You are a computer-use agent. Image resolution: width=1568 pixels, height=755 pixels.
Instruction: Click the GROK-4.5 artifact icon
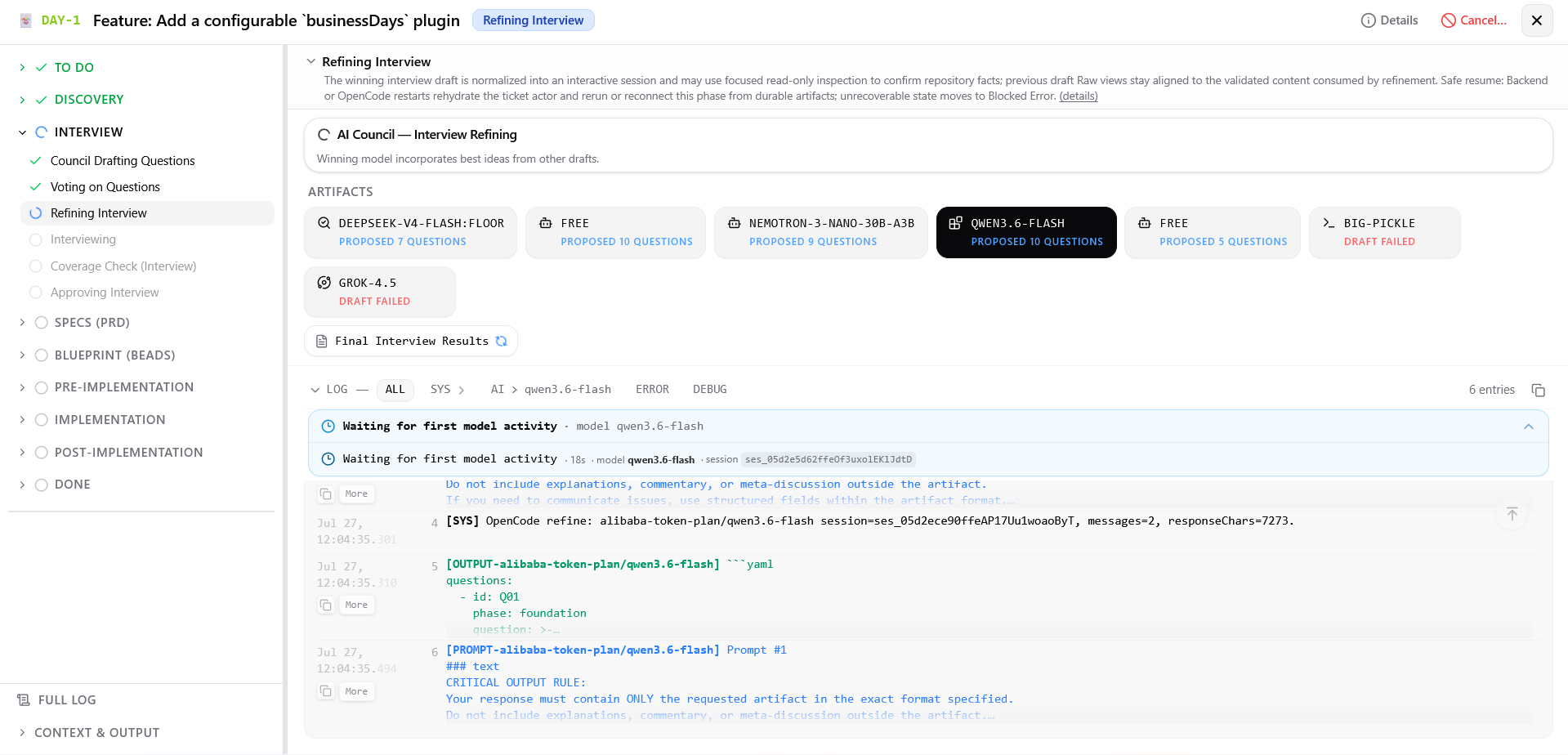324,283
